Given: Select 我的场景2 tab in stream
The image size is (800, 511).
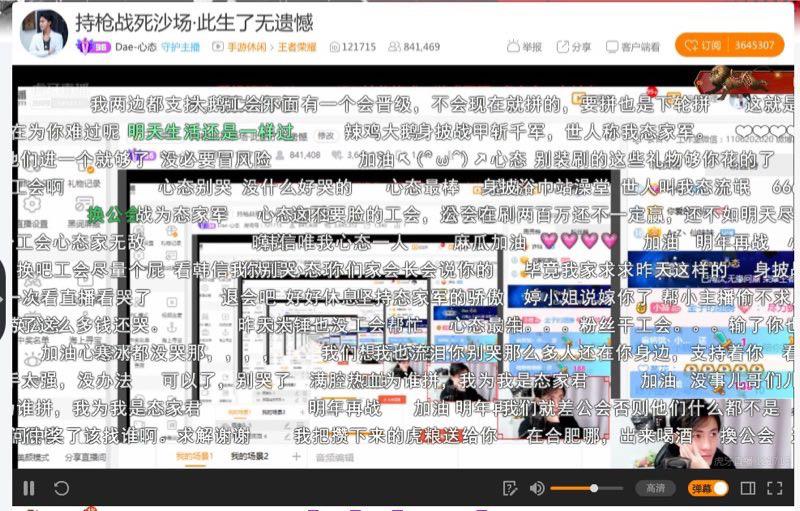Looking at the screenshot, I should coord(250,457).
